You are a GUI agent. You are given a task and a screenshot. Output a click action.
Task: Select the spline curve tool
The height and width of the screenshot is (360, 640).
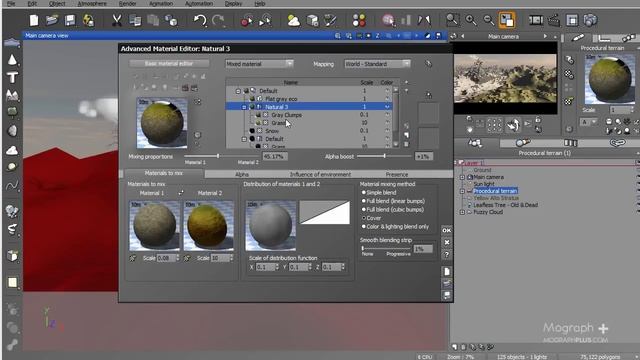12,186
